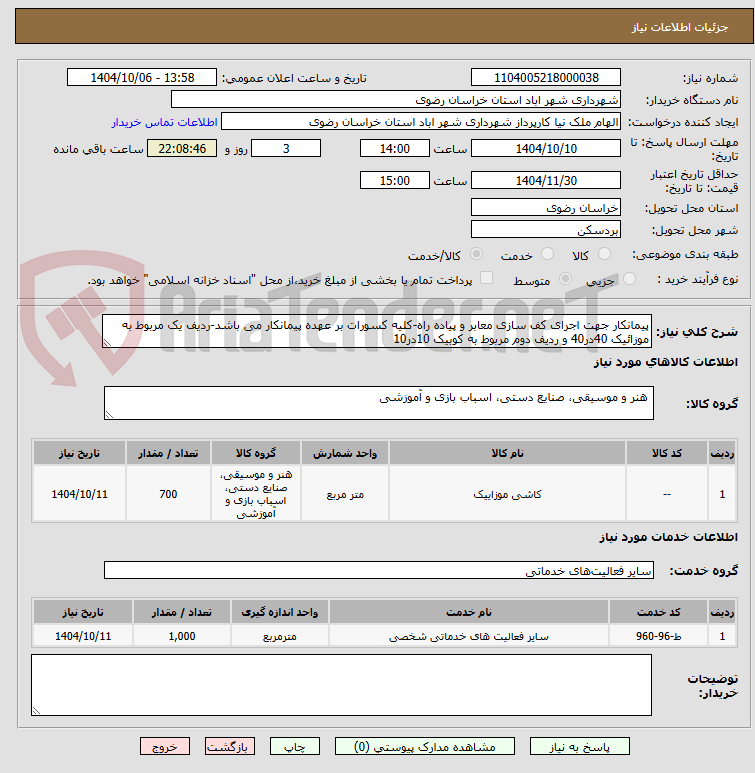Image resolution: width=755 pixels, height=773 pixels.
Task: Choose the جزیی purchase process radio
Action: click(x=629, y=279)
